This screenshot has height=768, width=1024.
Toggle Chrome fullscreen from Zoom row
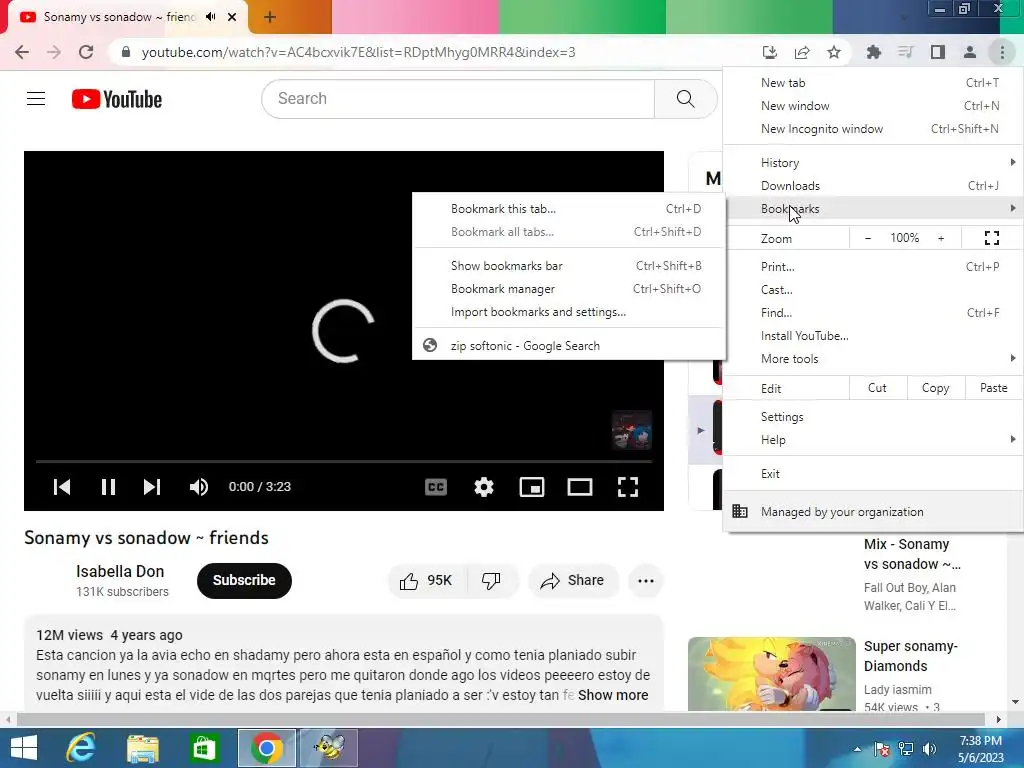coord(991,238)
